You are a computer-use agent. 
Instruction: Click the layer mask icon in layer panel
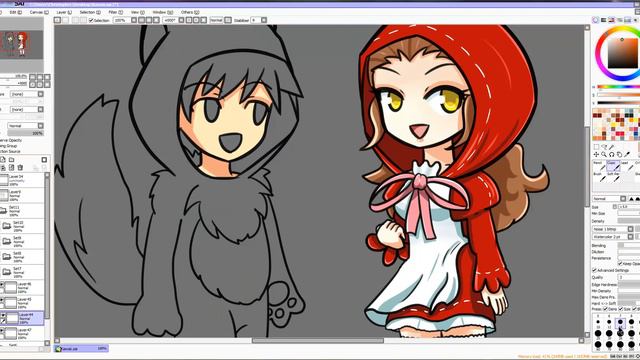[11, 167]
